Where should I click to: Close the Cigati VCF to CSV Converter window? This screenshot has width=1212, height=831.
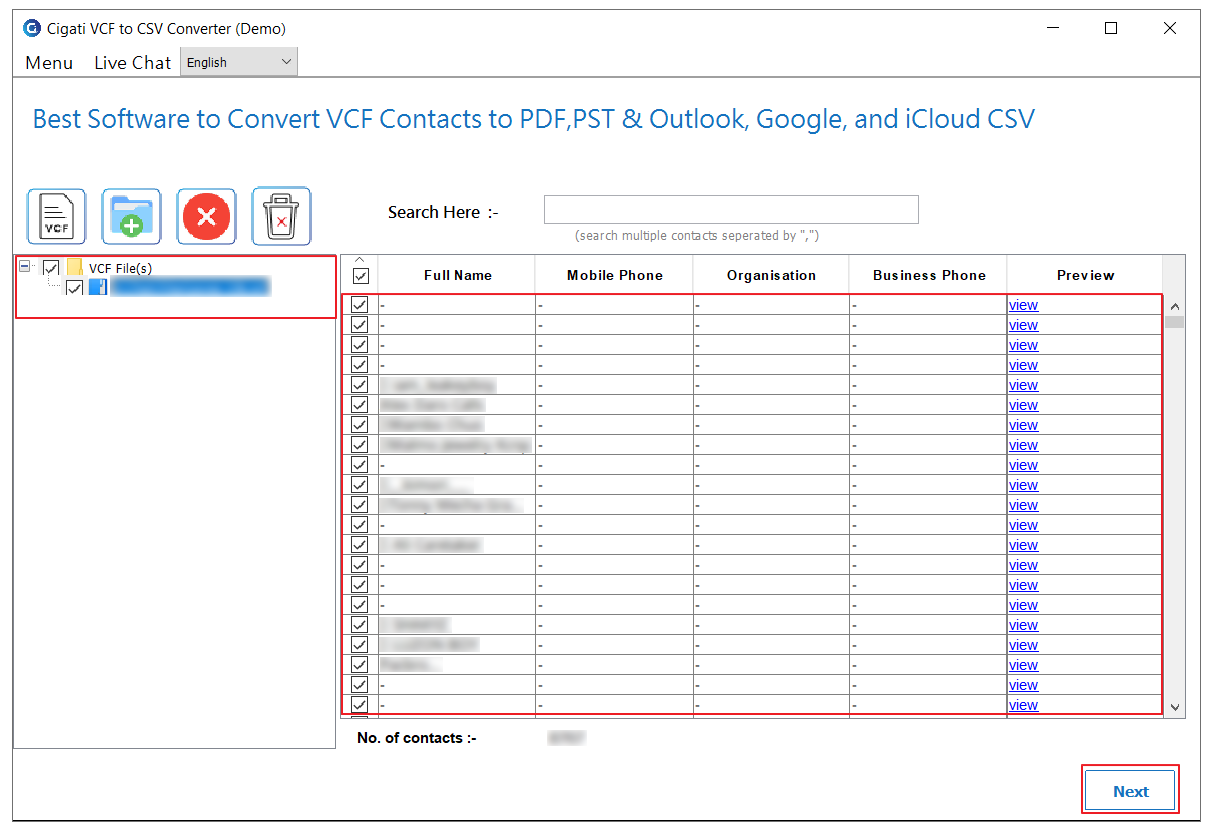1169,28
